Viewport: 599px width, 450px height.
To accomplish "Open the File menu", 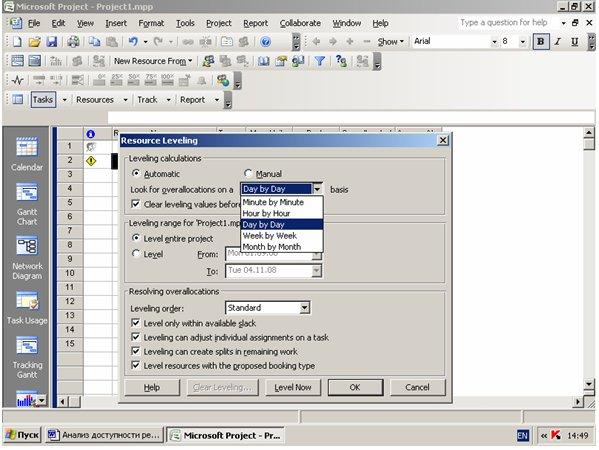I will click(x=34, y=23).
